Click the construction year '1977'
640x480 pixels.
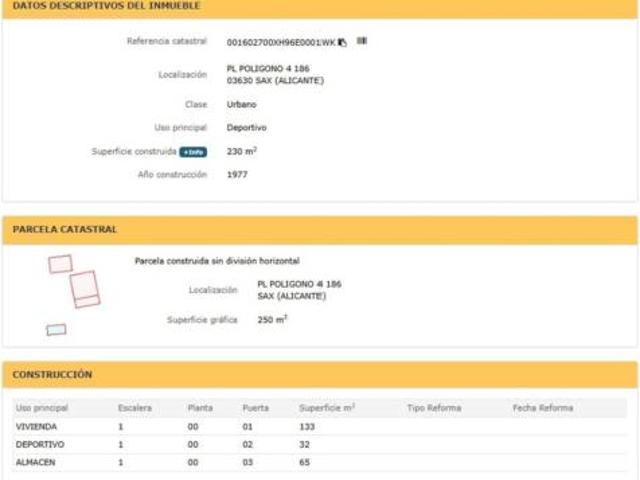coord(237,175)
